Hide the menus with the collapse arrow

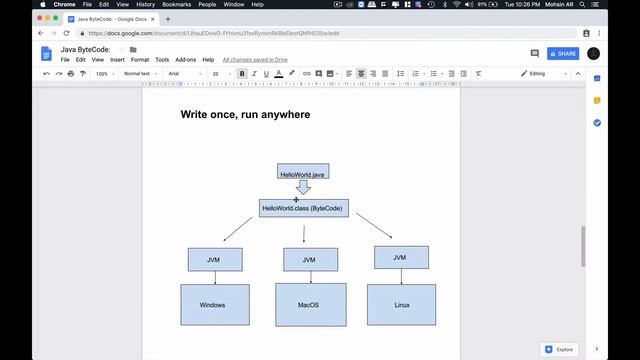pos(578,74)
